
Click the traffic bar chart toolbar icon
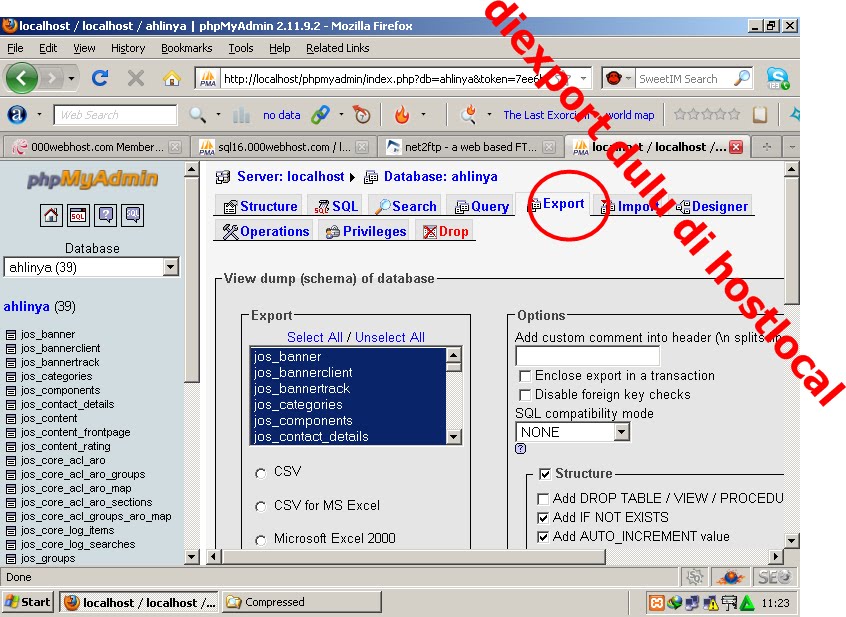tap(241, 114)
